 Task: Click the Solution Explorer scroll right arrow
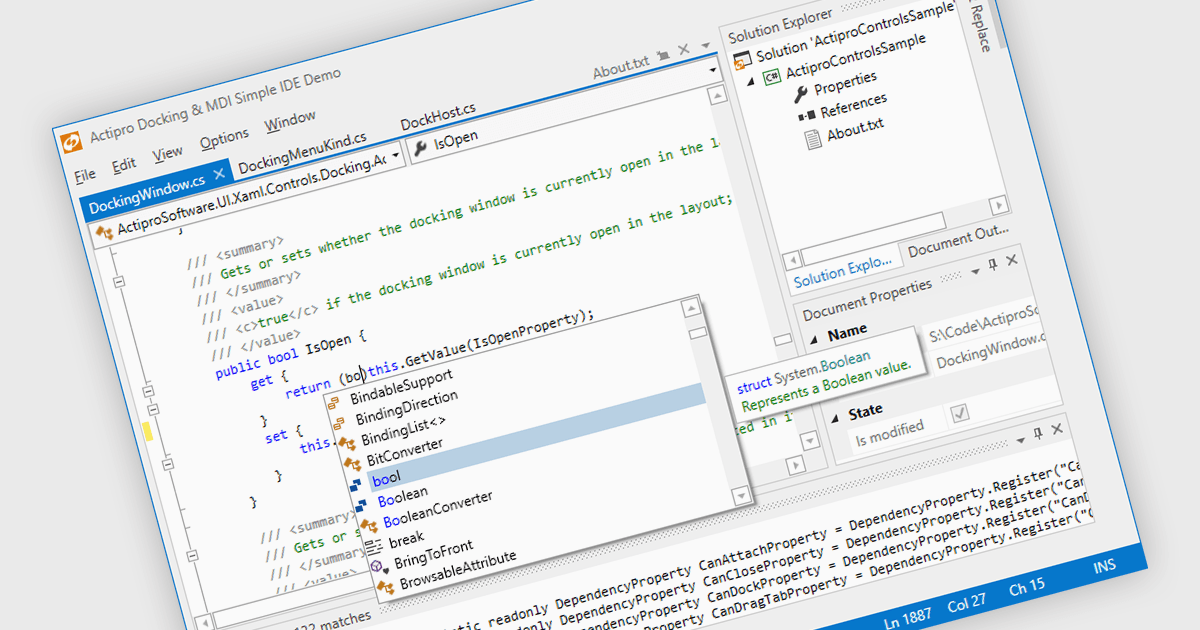click(x=1001, y=206)
